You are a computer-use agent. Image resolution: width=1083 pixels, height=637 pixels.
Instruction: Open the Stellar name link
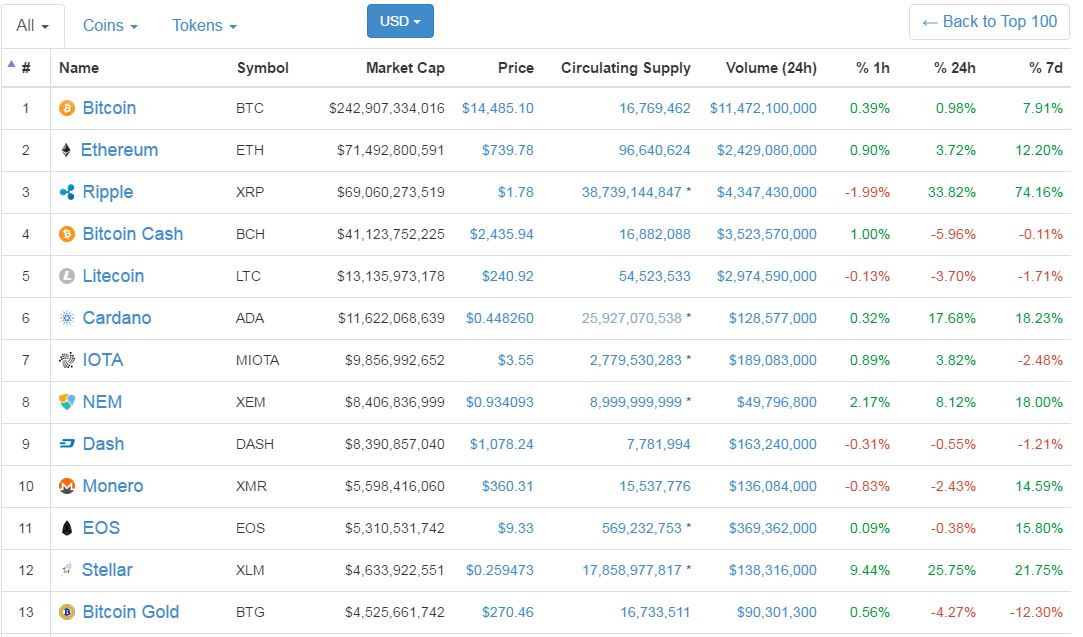(107, 570)
